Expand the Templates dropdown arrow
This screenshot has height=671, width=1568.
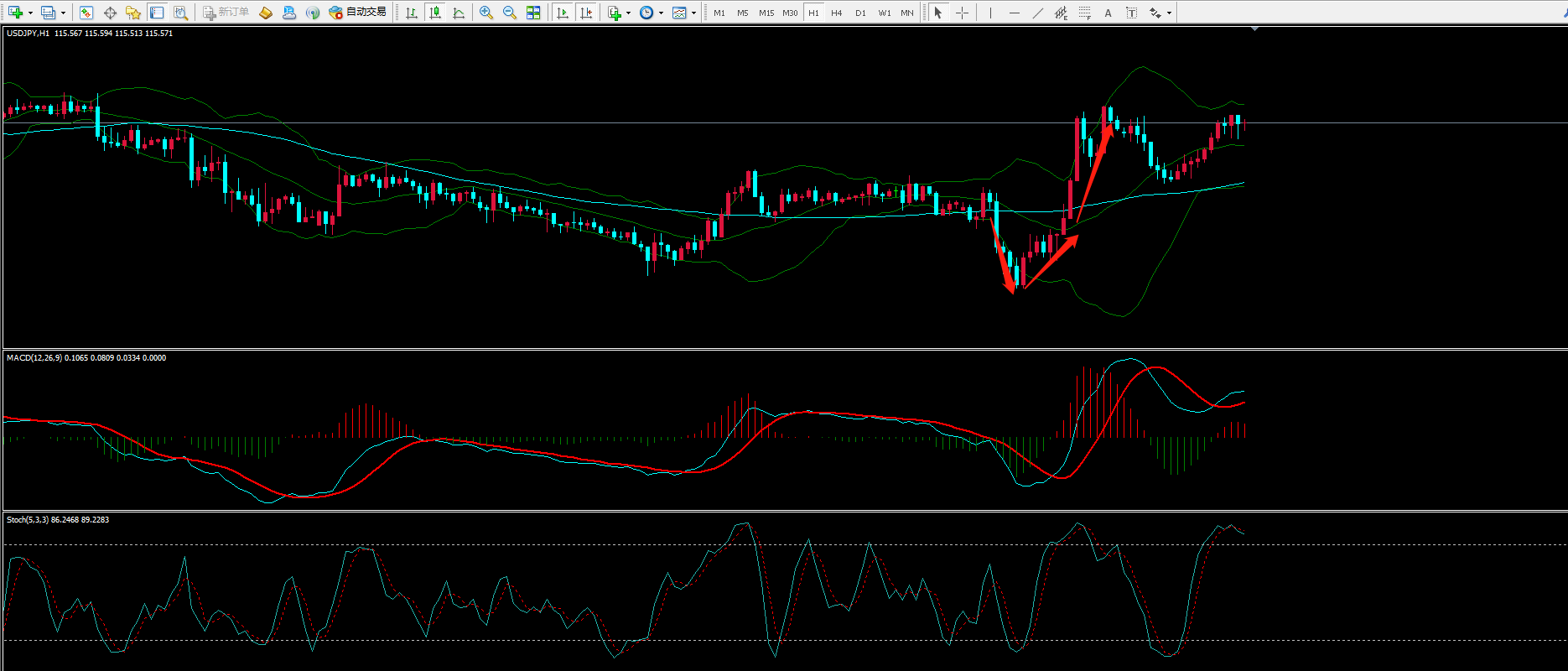pyautogui.click(x=693, y=13)
